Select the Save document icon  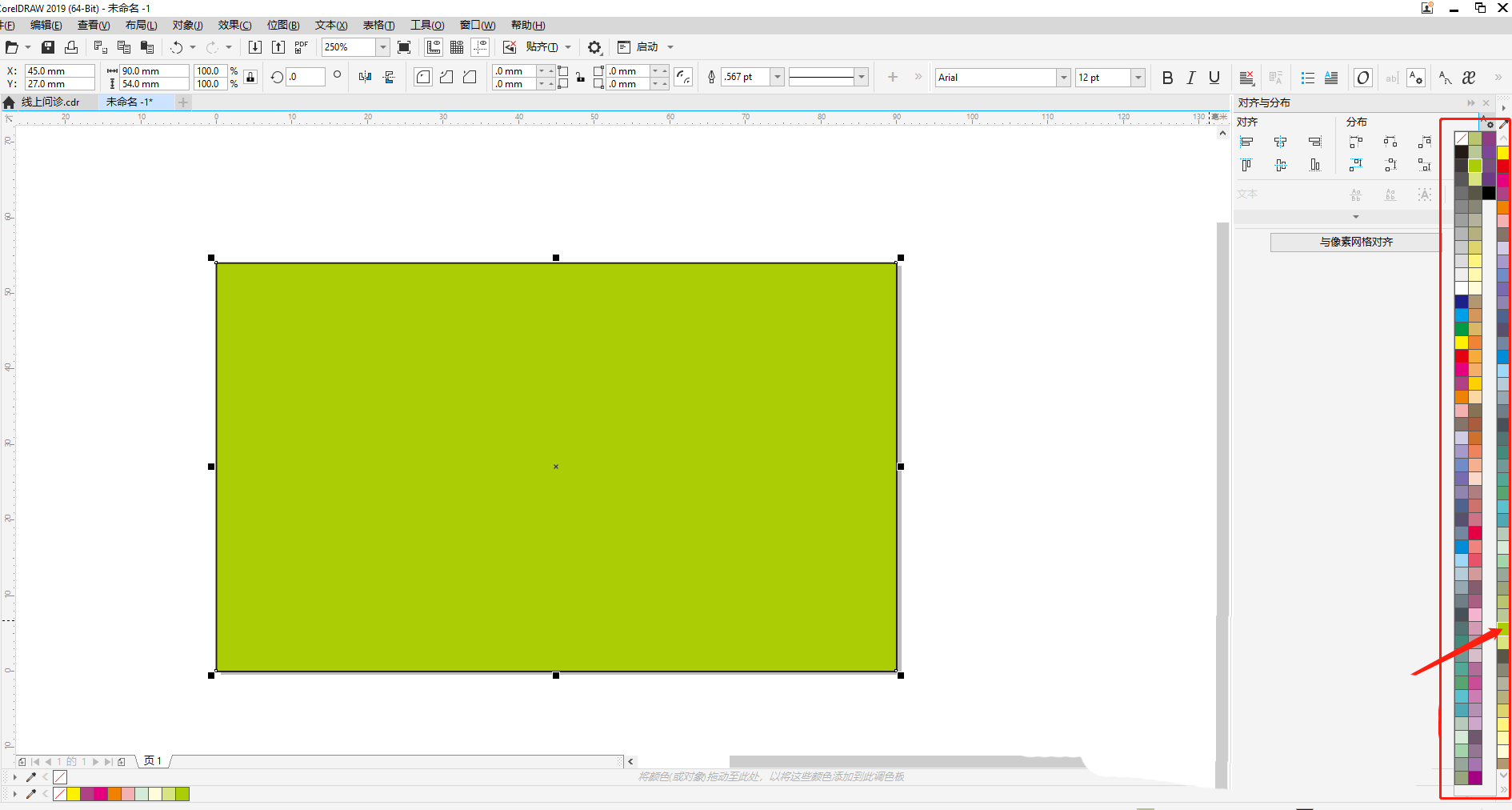[x=47, y=47]
